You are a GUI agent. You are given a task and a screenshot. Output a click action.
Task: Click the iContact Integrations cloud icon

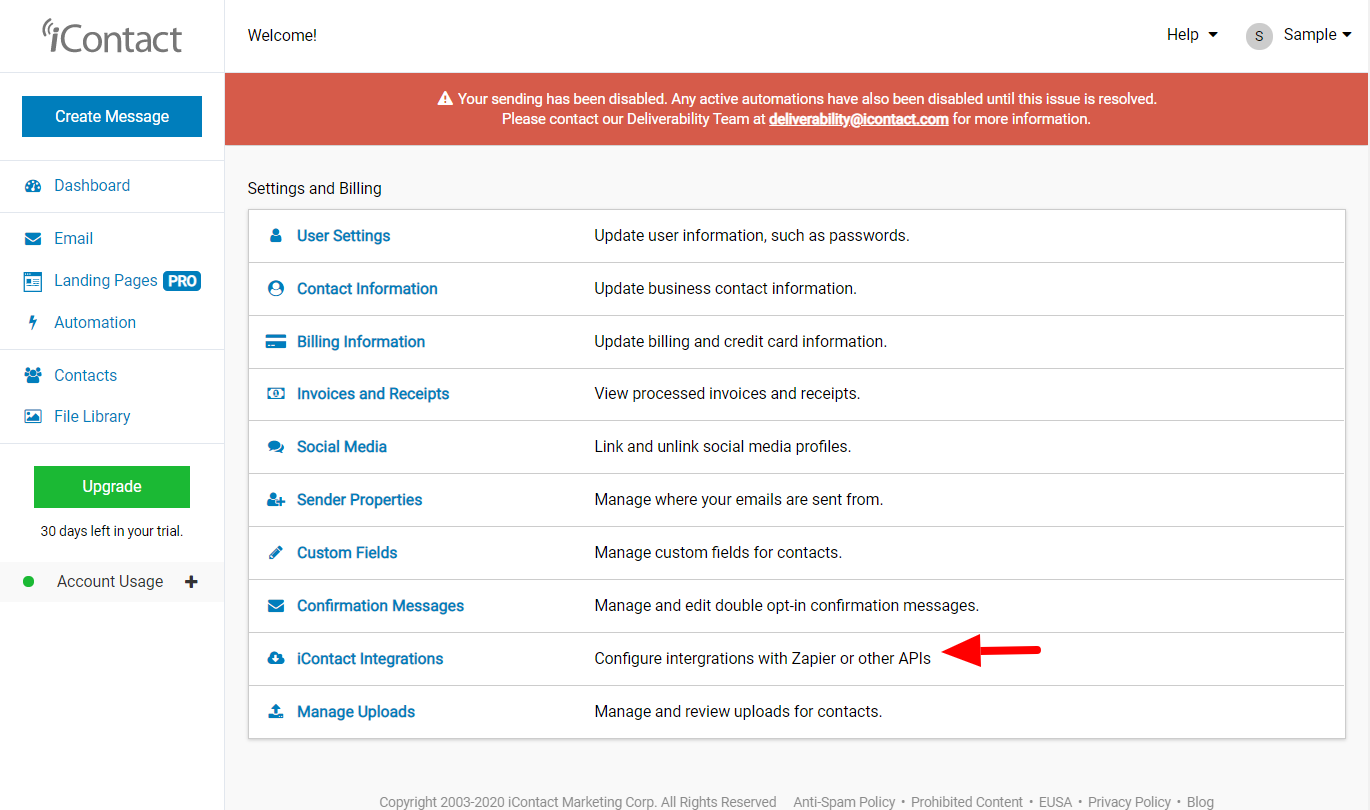(x=276, y=659)
